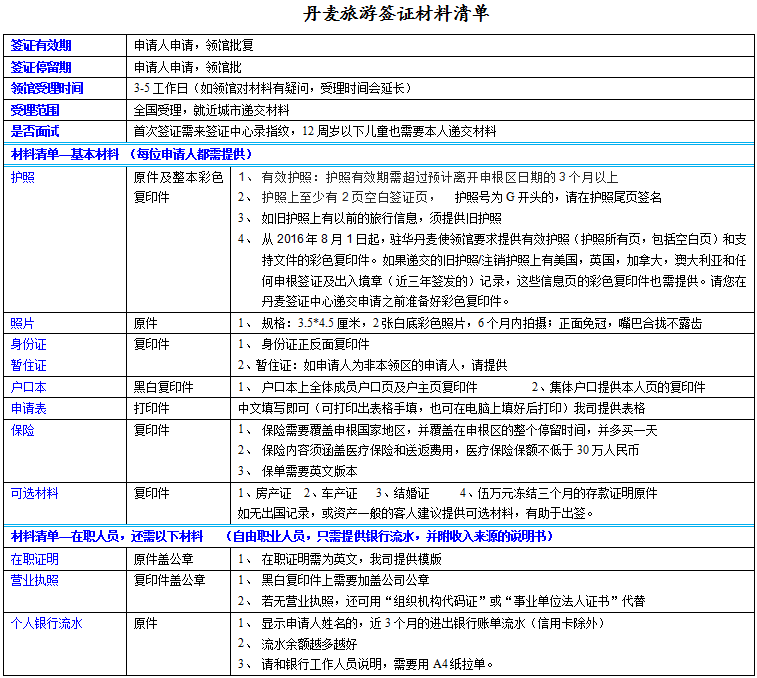Click the 如旧护照上有以前的旅行信息 line
The width and height of the screenshot is (757, 678).
coord(369,218)
